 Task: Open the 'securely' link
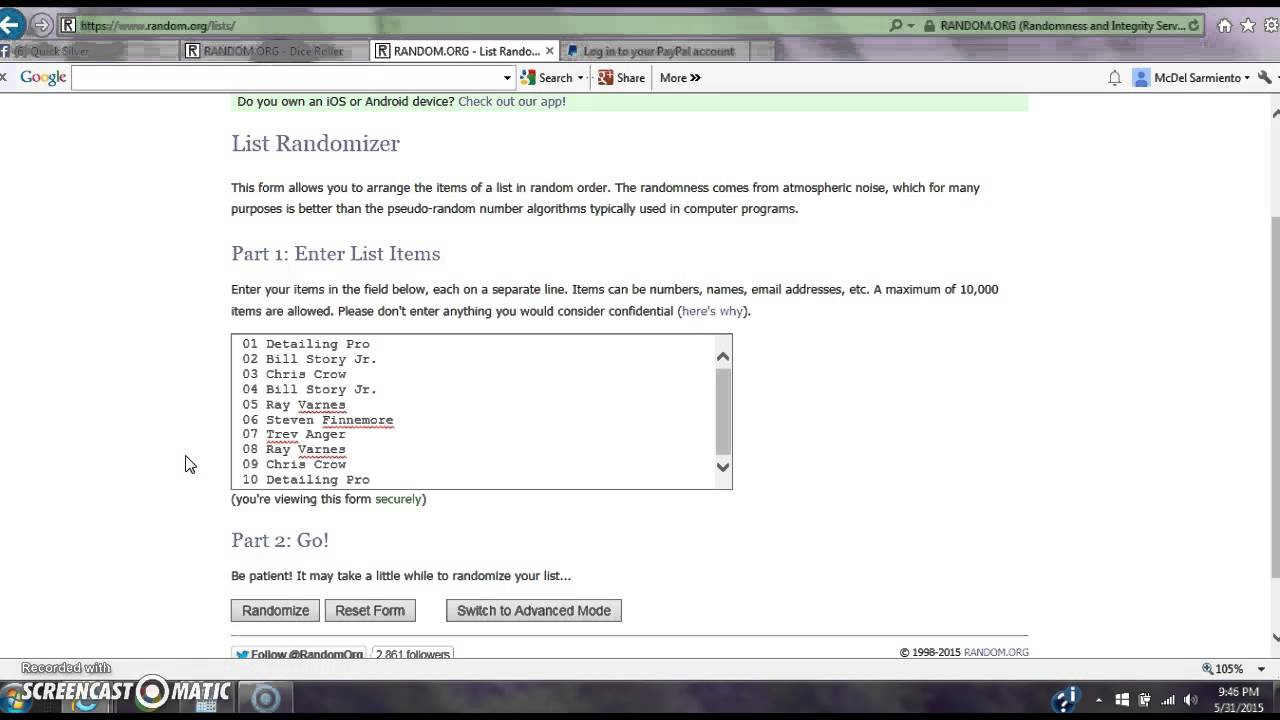coord(398,499)
